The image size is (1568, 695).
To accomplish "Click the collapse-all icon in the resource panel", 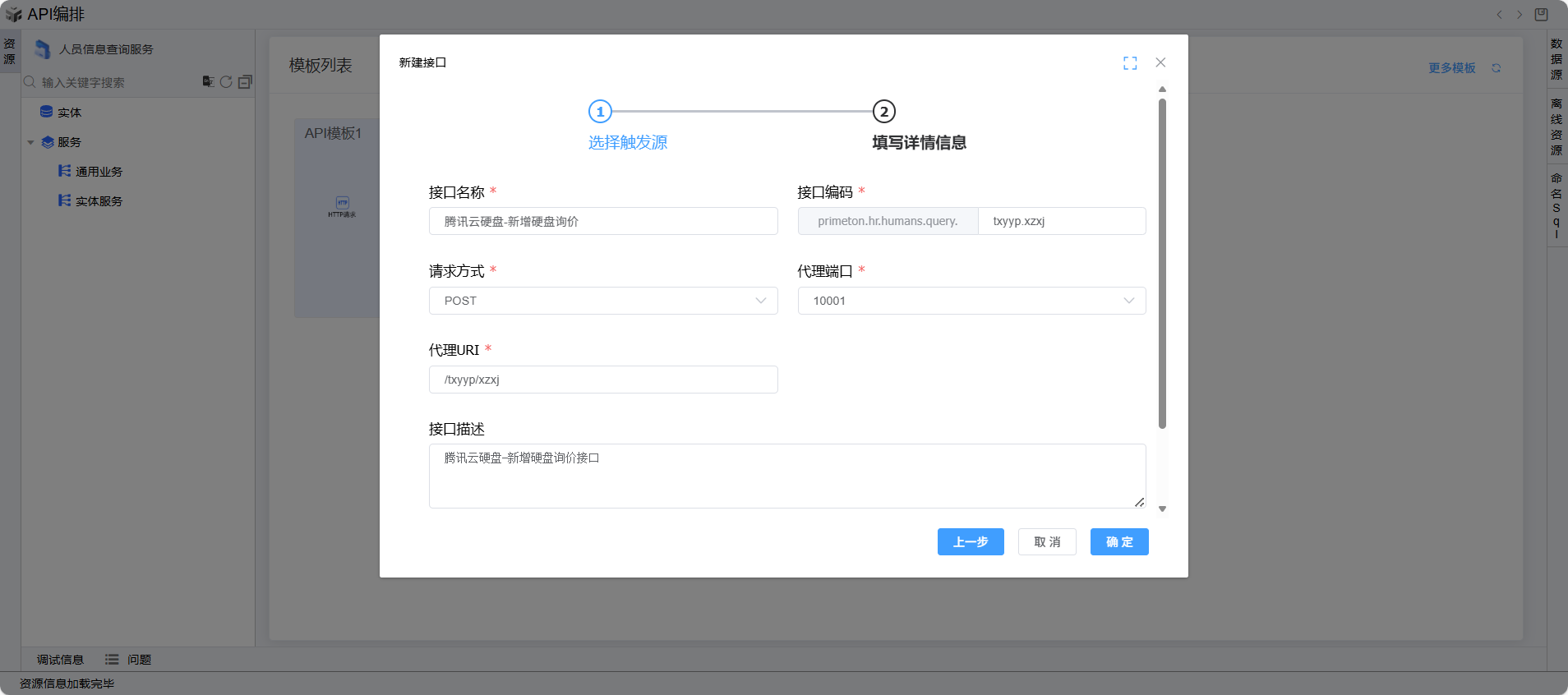I will point(245,82).
